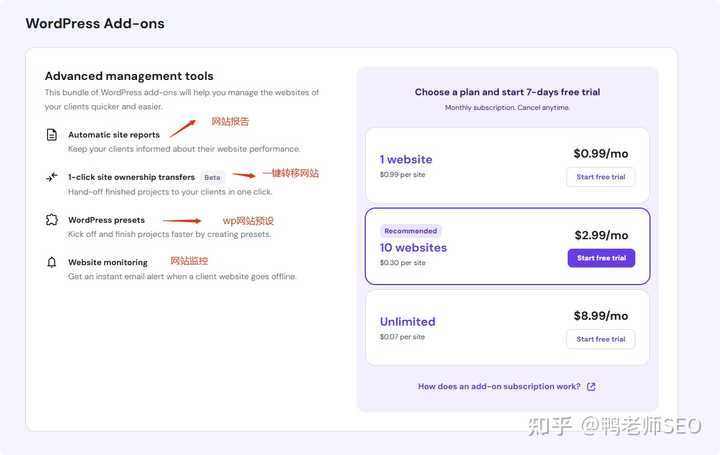Select the '10 websites' plan title
The image size is (720, 455).
(x=413, y=247)
